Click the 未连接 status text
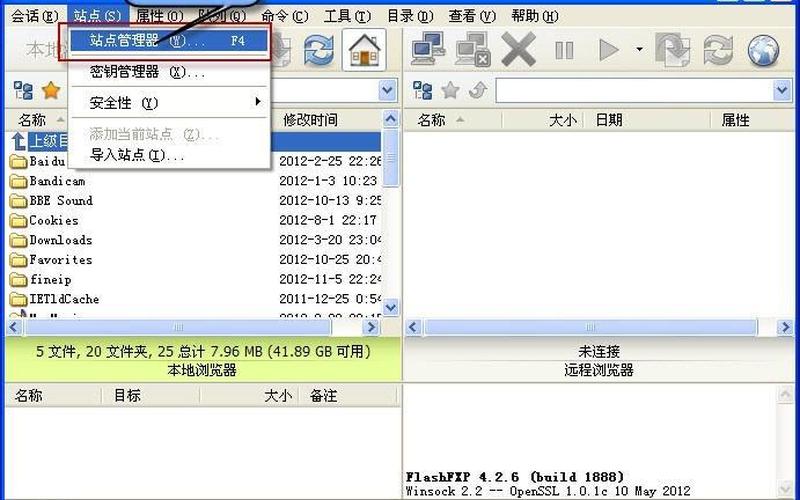Image resolution: width=800 pixels, height=500 pixels. pos(599,351)
